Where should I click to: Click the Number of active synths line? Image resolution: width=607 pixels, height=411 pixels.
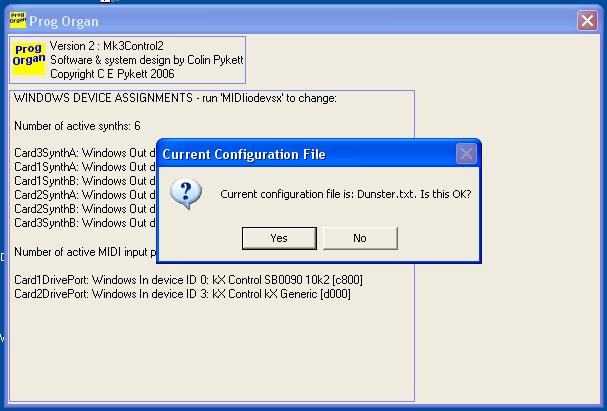pyautogui.click(x=78, y=125)
